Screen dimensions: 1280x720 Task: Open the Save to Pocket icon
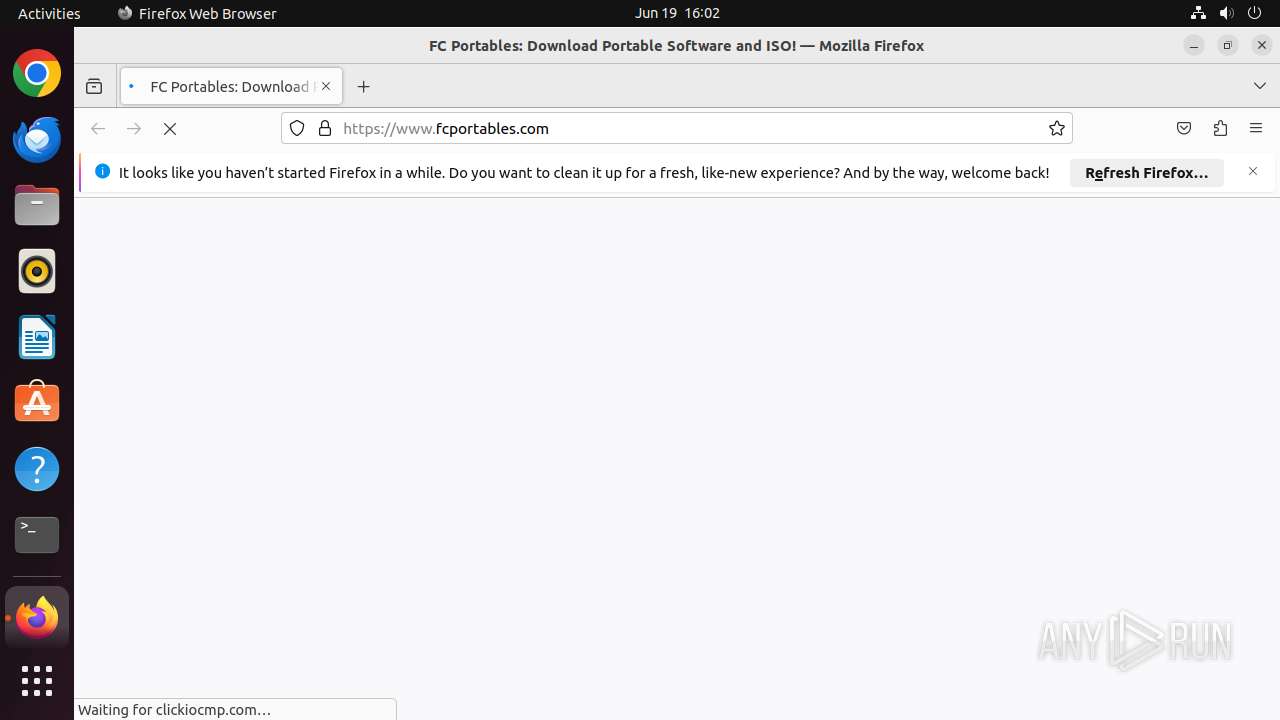[x=1184, y=128]
